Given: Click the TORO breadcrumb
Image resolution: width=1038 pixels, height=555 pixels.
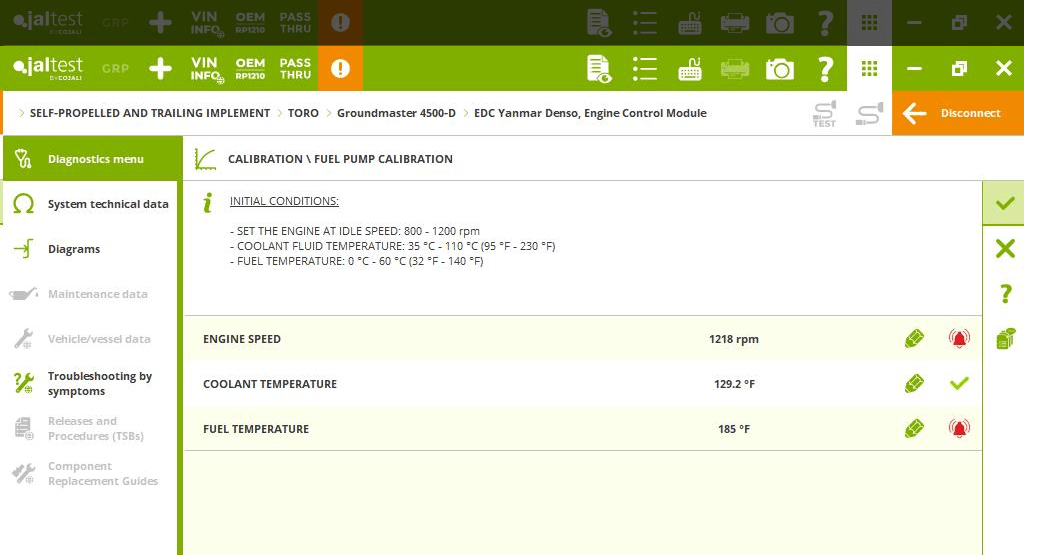Looking at the screenshot, I should coord(303,113).
